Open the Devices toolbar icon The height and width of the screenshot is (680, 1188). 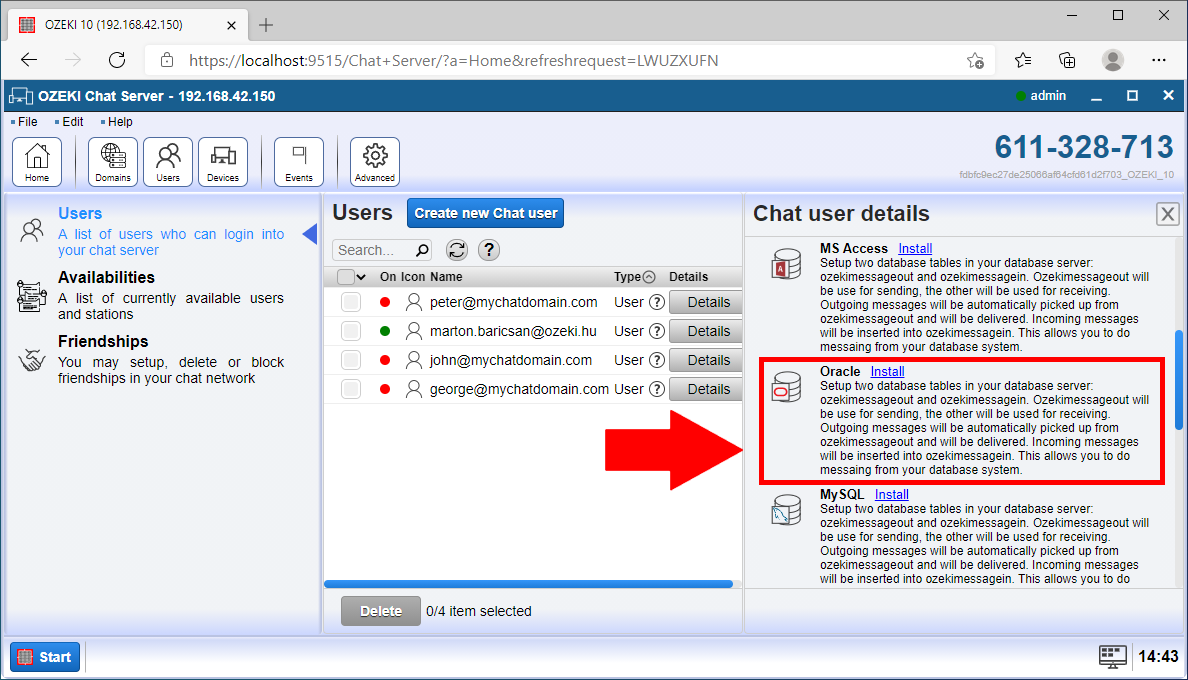click(x=222, y=160)
